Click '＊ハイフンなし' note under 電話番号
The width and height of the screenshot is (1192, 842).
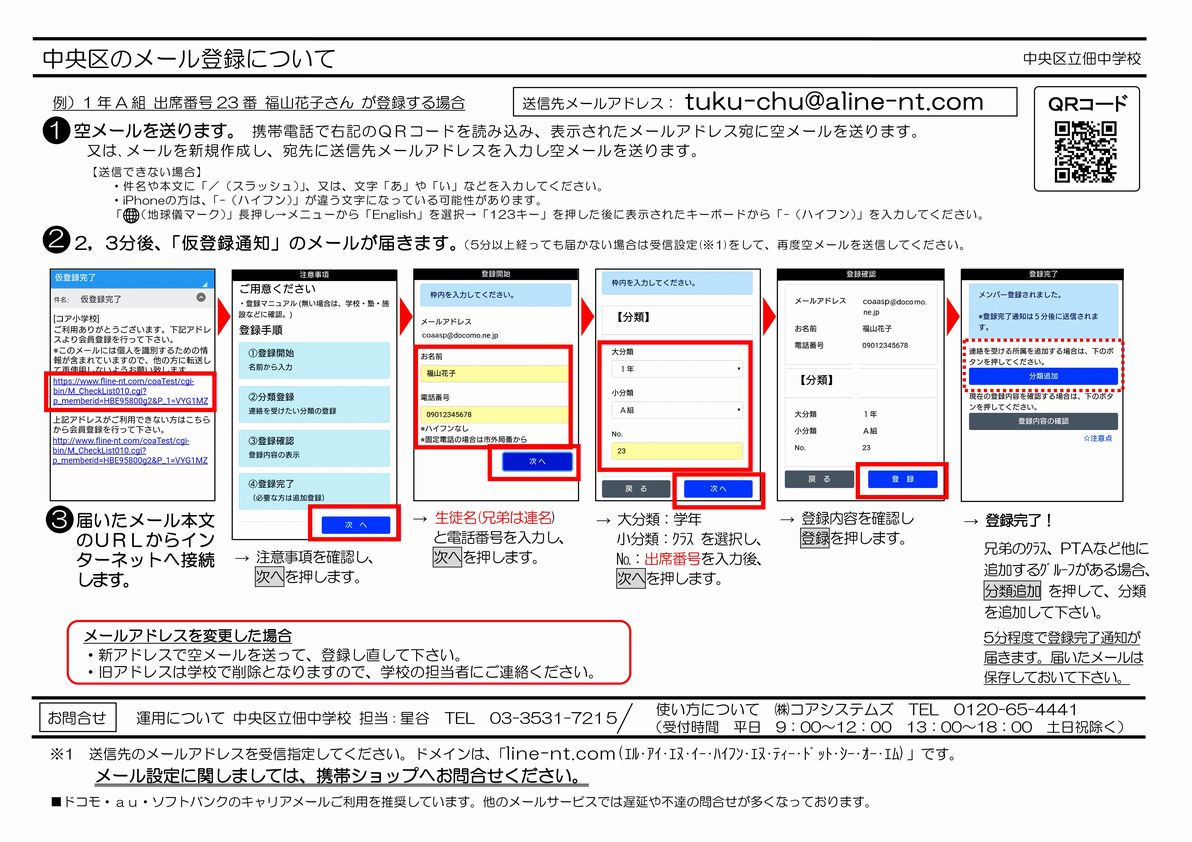(446, 429)
